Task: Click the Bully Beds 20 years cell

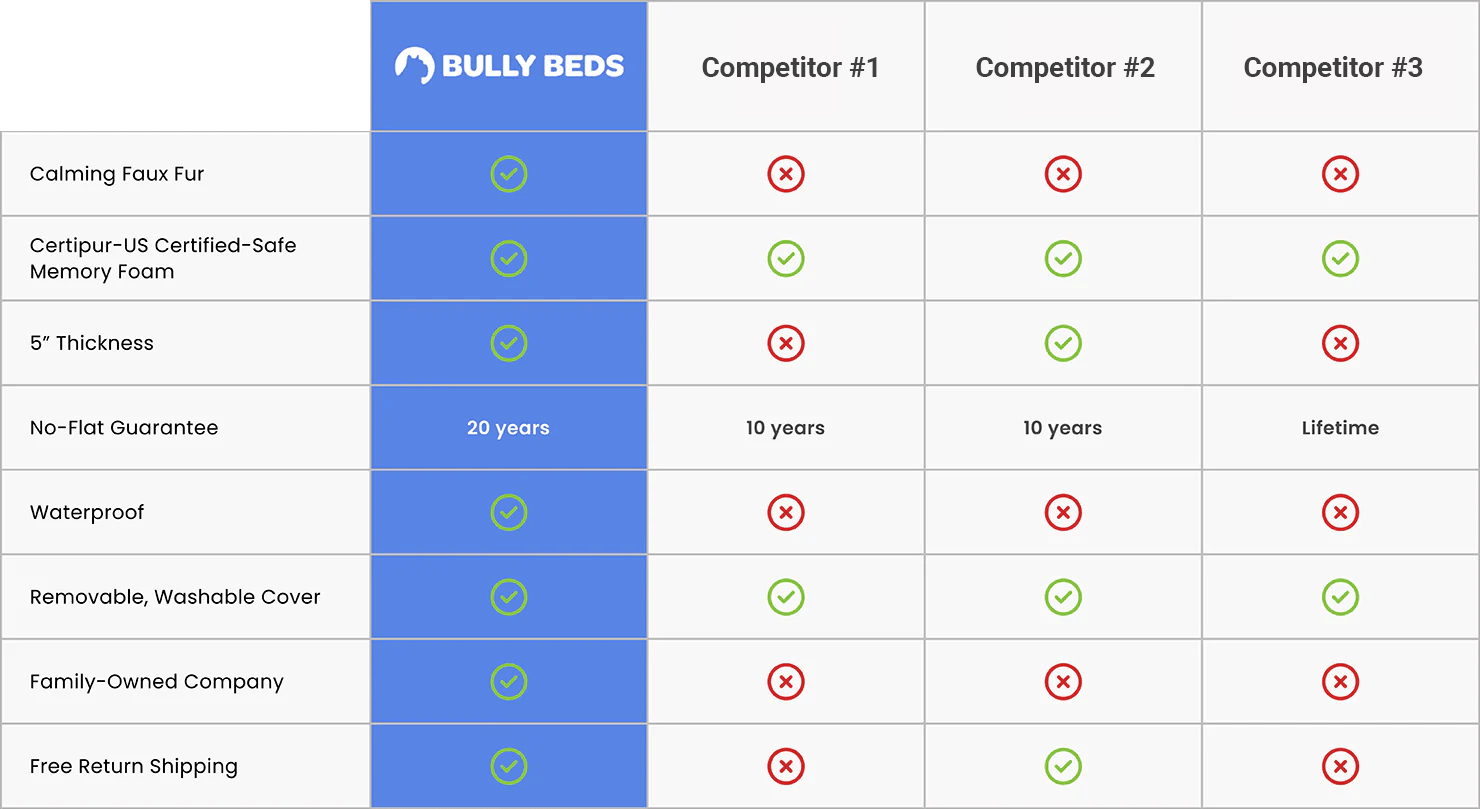Action: tap(508, 428)
